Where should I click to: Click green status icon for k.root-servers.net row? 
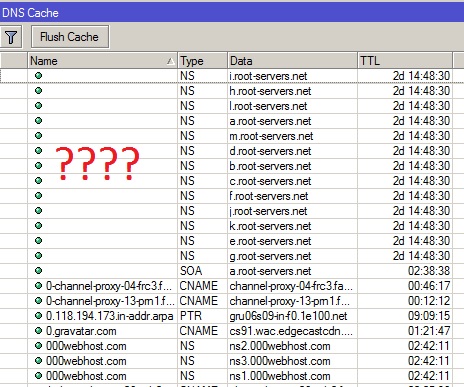point(38,226)
